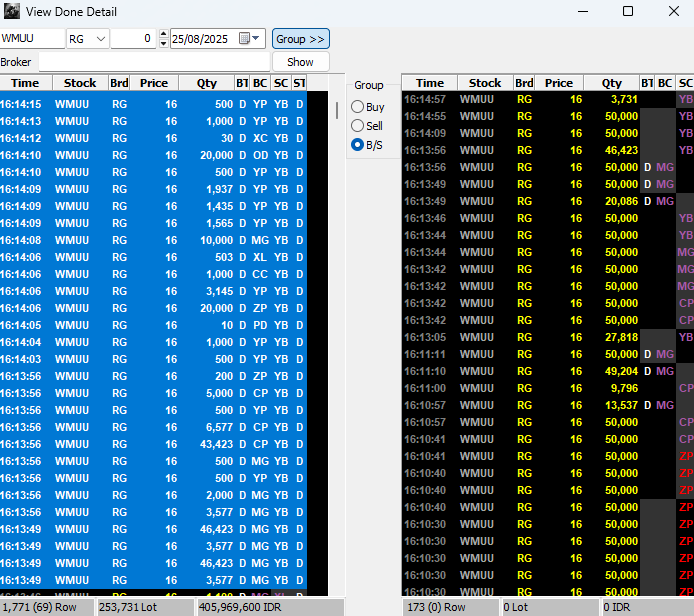Select right row with quantity 27,818
694x616 pixels.
coord(548,337)
